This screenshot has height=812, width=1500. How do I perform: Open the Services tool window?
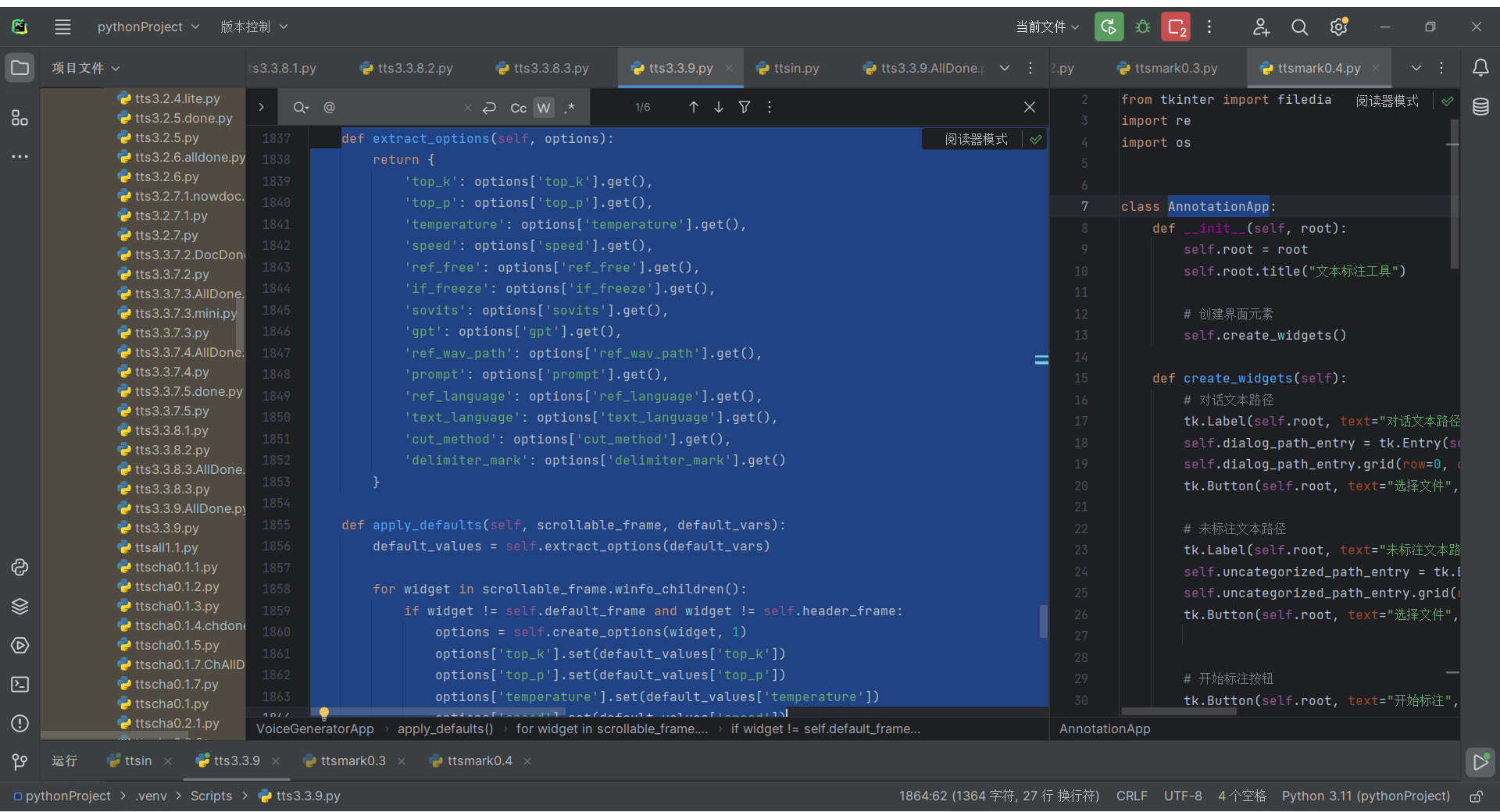point(20,646)
